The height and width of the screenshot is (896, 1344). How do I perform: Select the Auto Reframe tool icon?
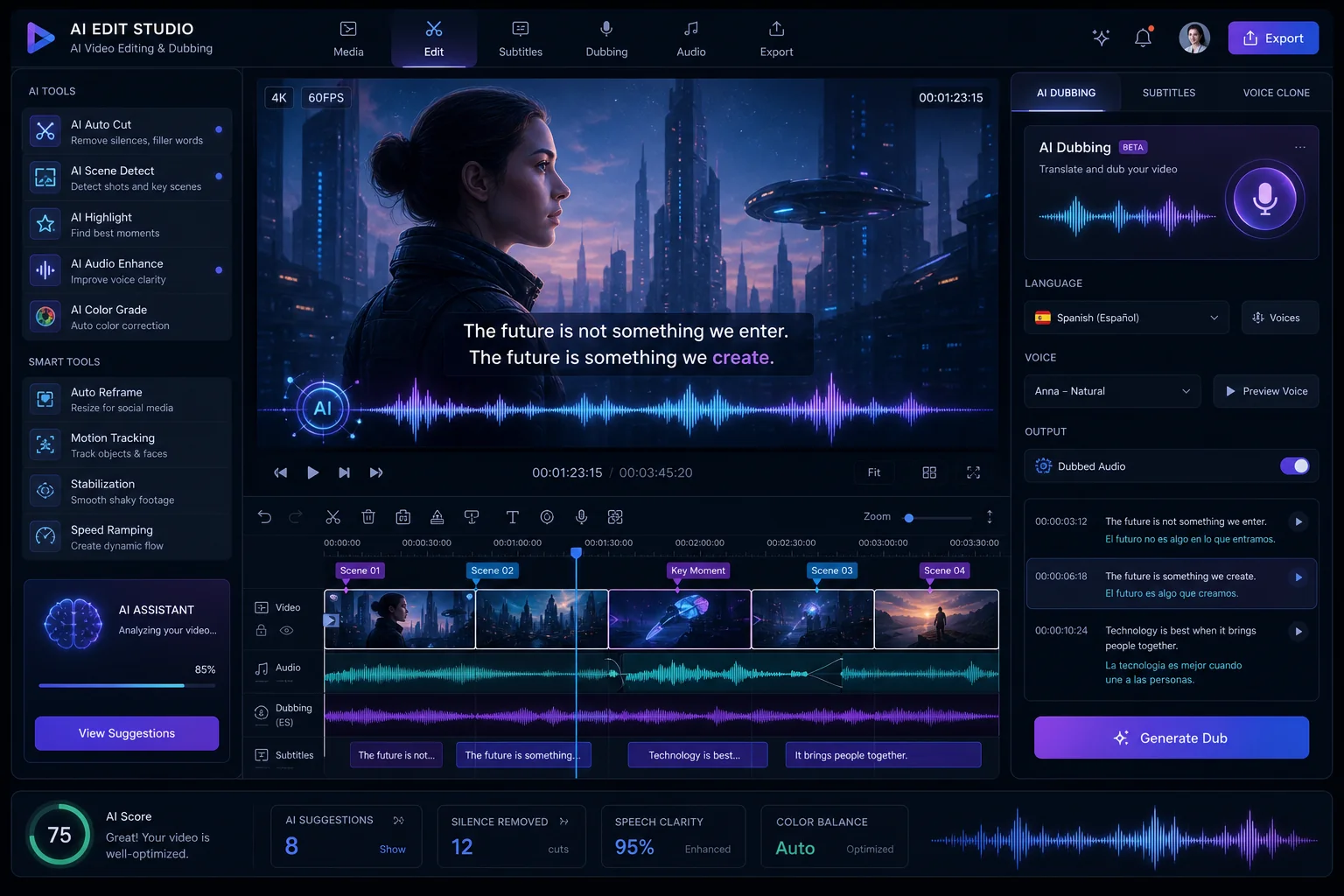tap(45, 399)
